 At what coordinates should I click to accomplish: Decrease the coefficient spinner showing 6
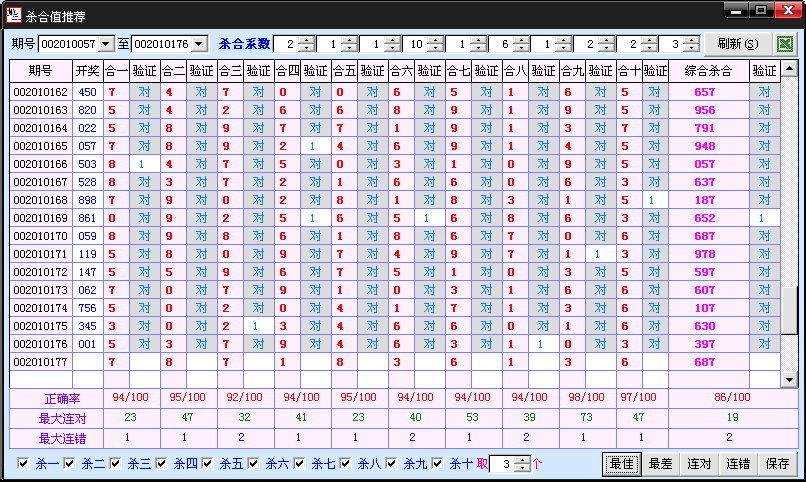tap(520, 48)
